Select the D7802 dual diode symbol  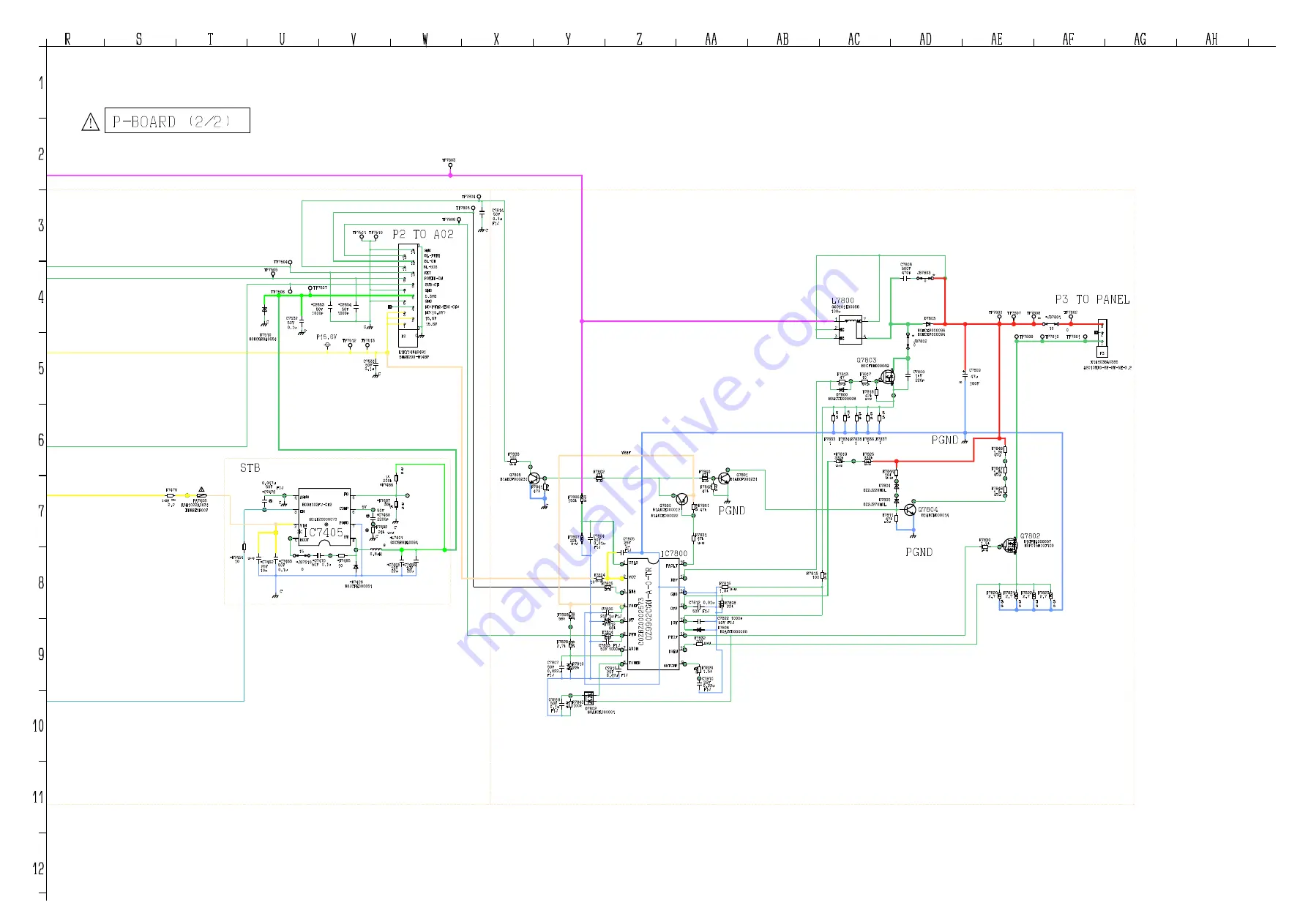click(x=588, y=698)
